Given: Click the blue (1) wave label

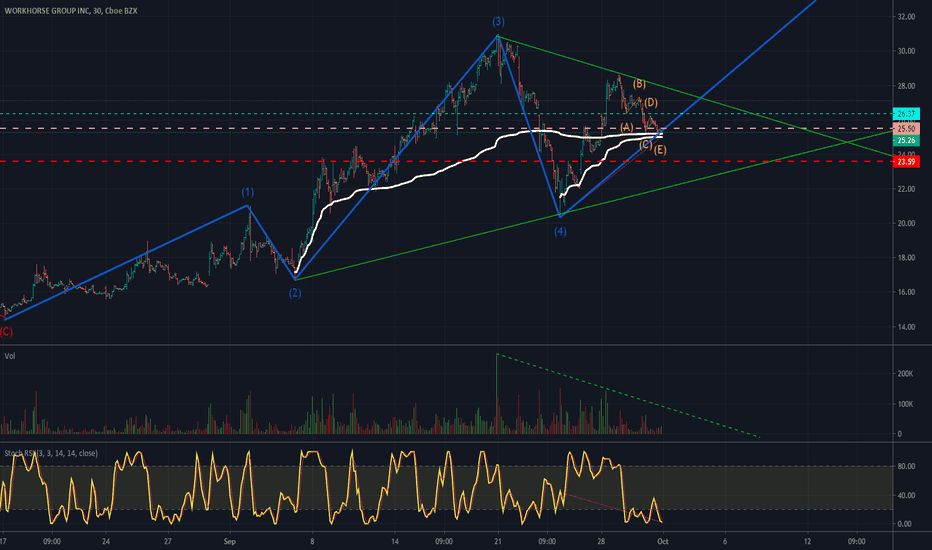Looking at the screenshot, I should tap(248, 193).
